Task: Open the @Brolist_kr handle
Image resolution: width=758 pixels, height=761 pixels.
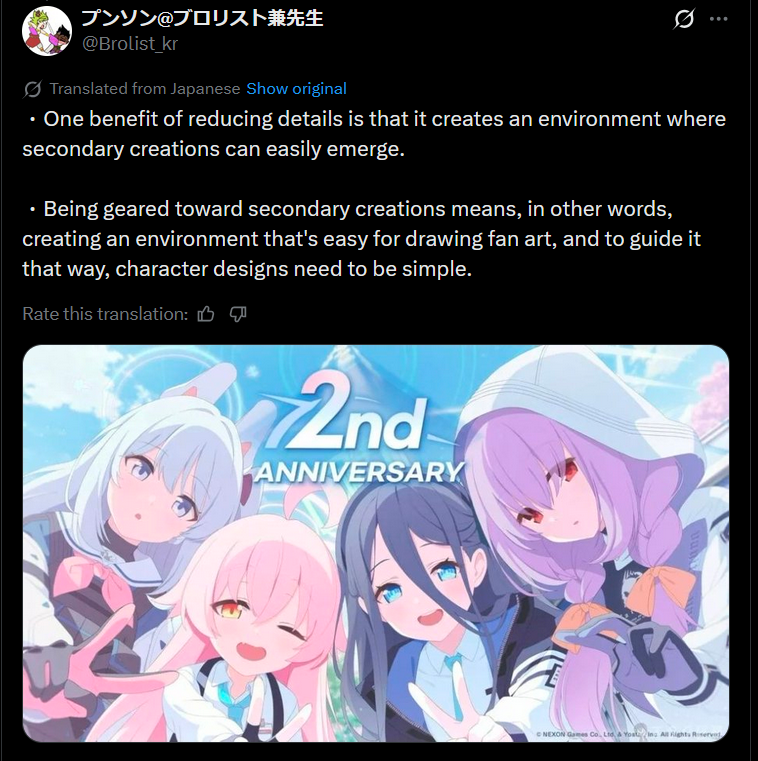Action: pos(130,44)
